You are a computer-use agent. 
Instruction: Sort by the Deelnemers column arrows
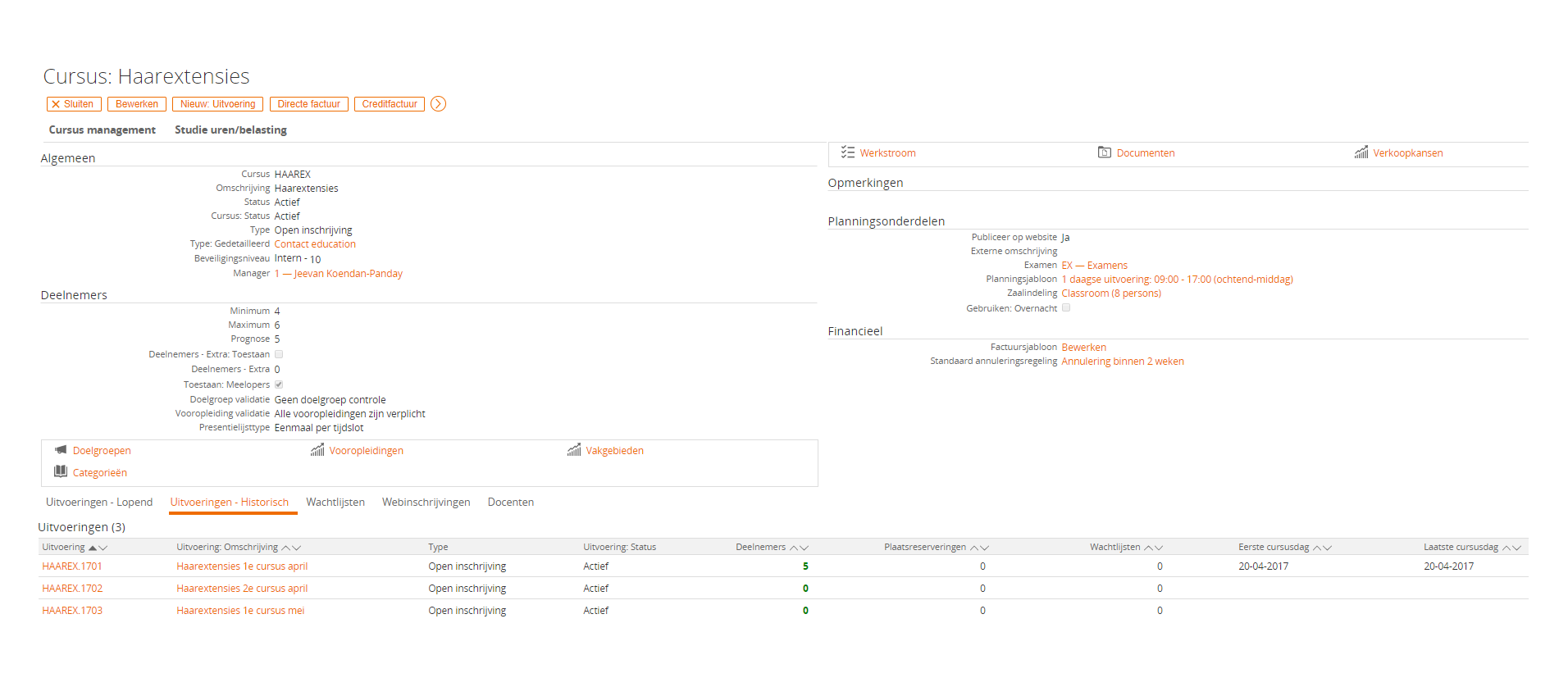(800, 548)
